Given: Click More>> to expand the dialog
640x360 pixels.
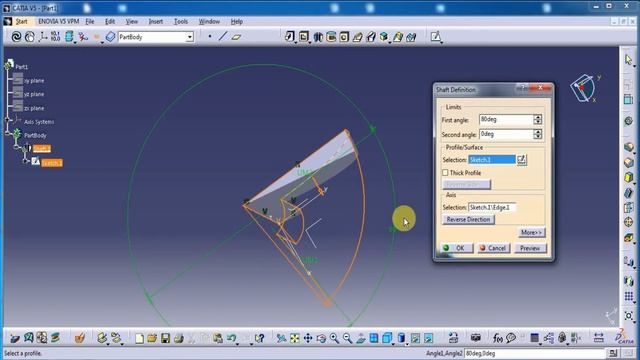Looking at the screenshot, I should click(531, 232).
